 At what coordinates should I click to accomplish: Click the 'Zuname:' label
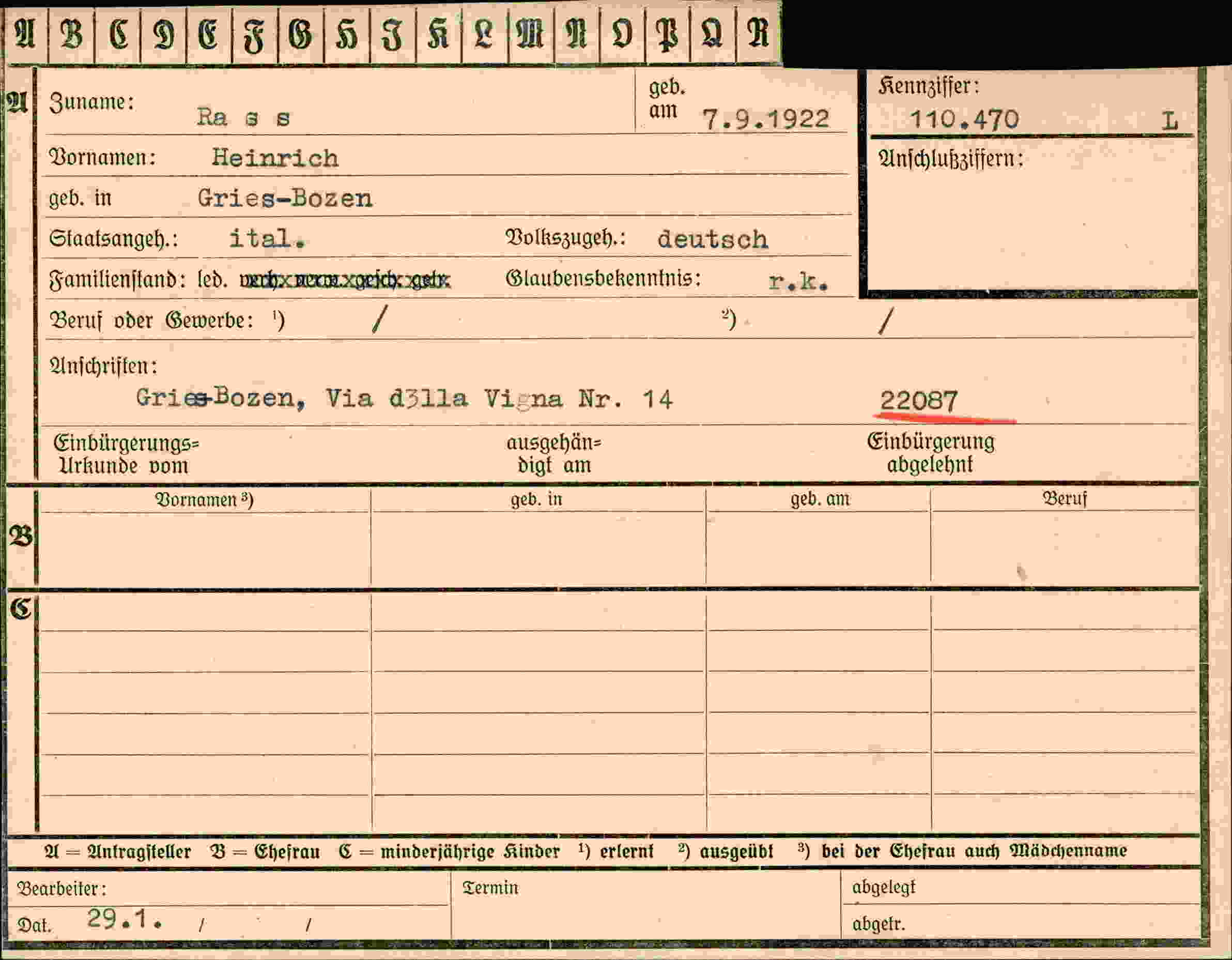pos(92,102)
